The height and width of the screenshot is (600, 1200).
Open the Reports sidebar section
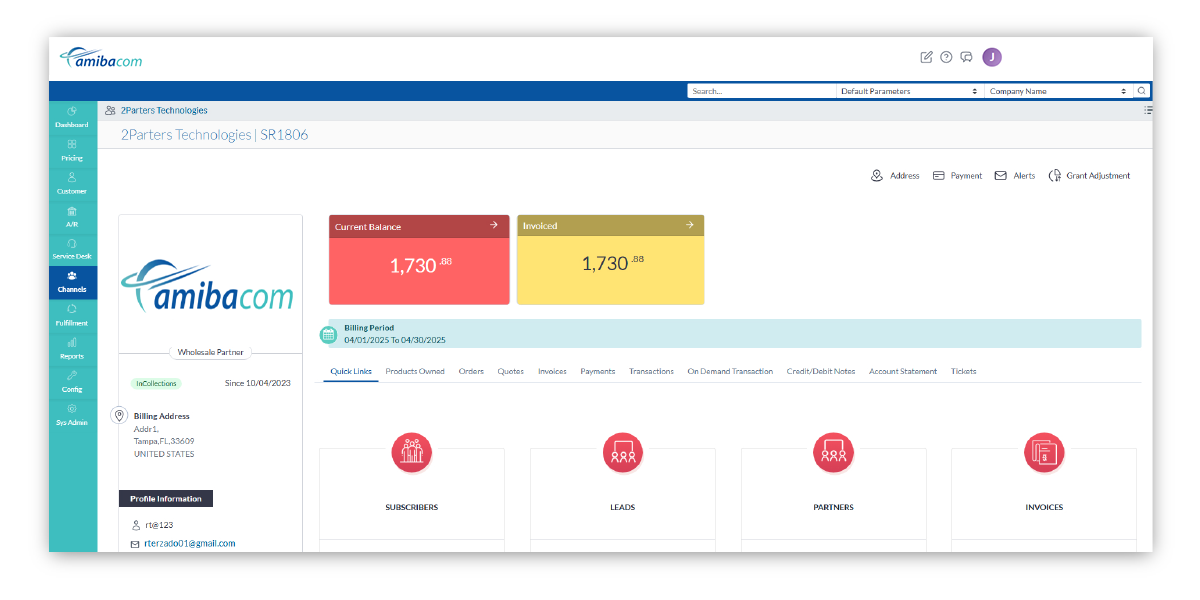pyautogui.click(x=72, y=348)
